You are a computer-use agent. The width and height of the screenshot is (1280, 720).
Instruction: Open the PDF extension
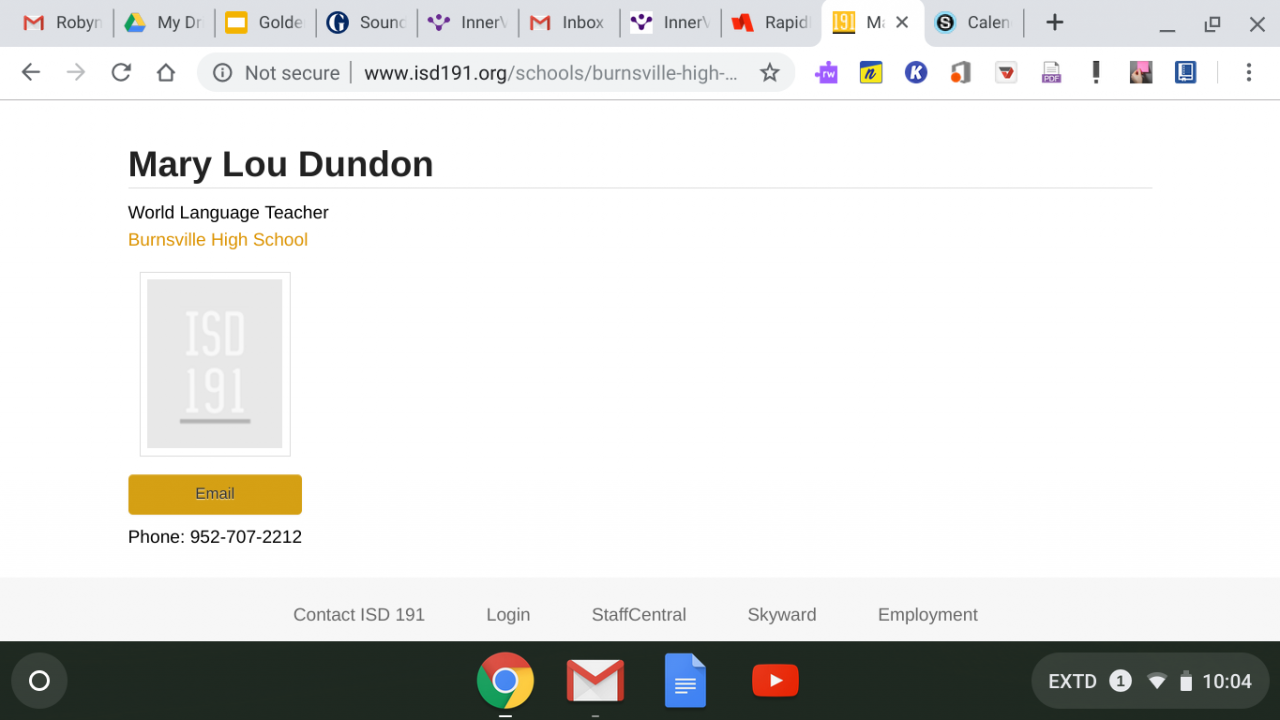[1051, 72]
